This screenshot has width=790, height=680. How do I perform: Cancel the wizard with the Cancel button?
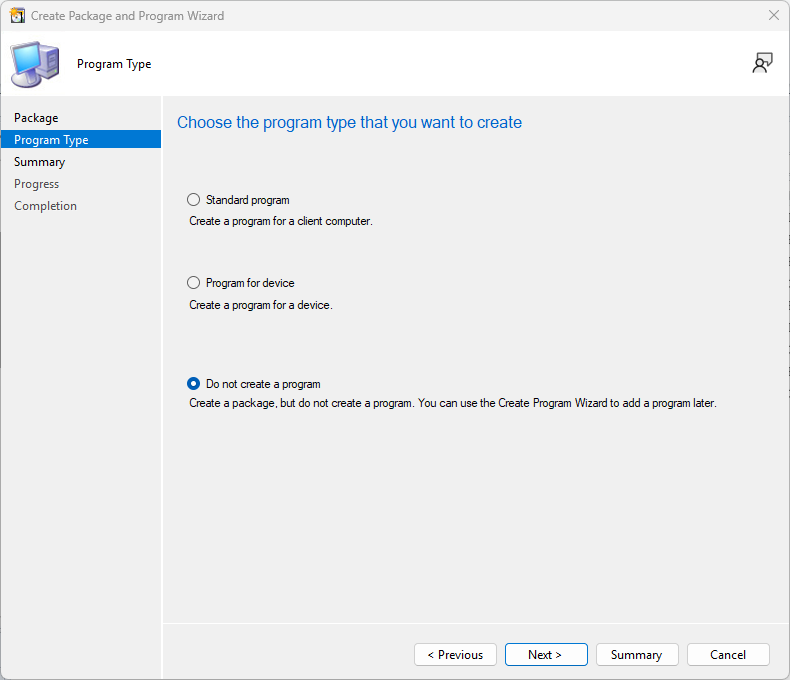point(727,655)
